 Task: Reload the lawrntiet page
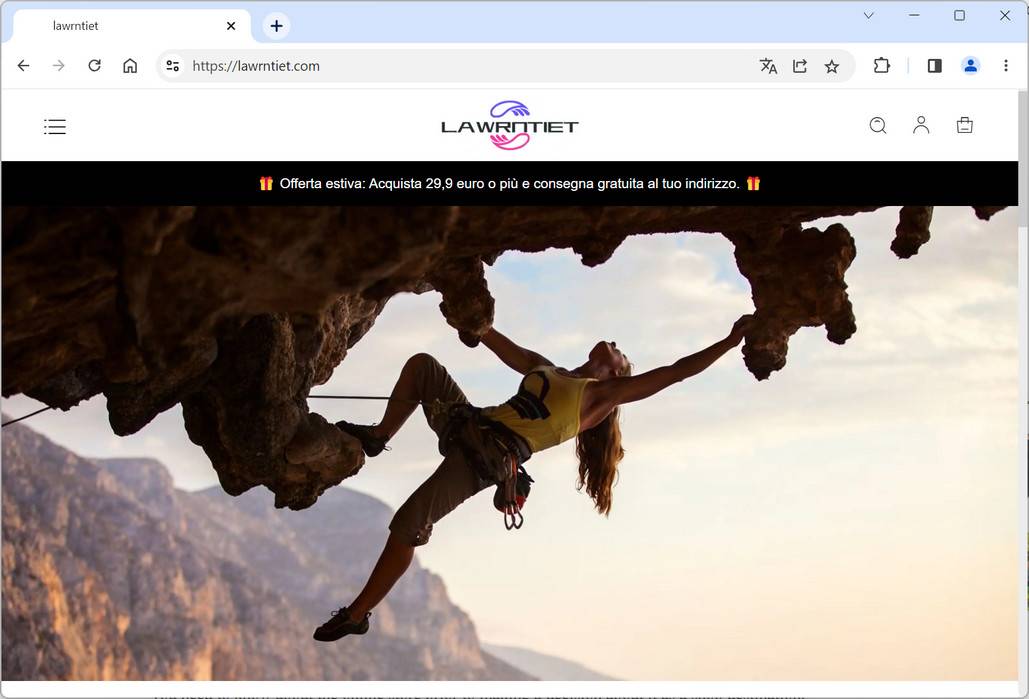94,65
